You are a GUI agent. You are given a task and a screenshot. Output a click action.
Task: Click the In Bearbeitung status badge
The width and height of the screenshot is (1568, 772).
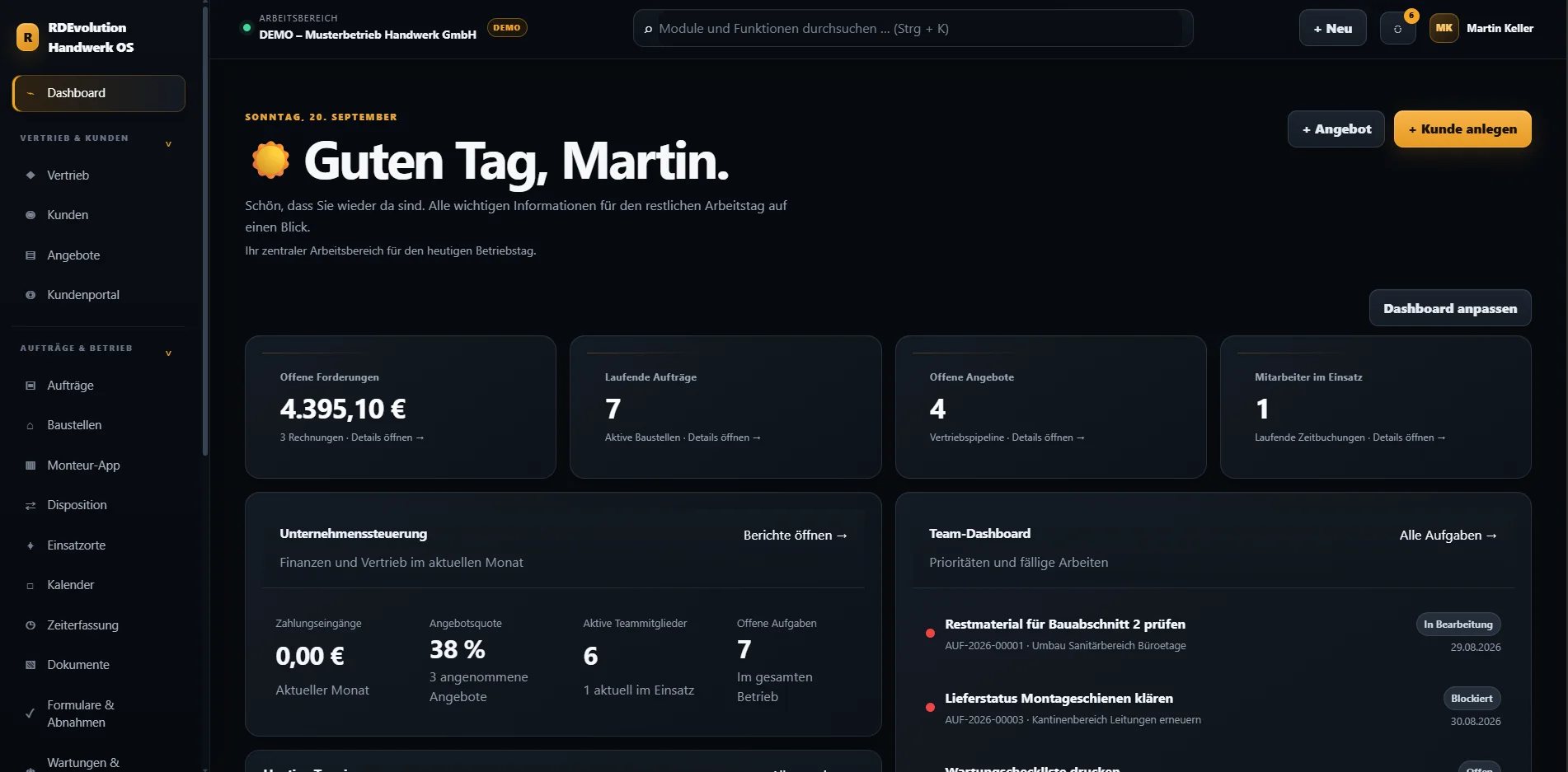pos(1458,625)
